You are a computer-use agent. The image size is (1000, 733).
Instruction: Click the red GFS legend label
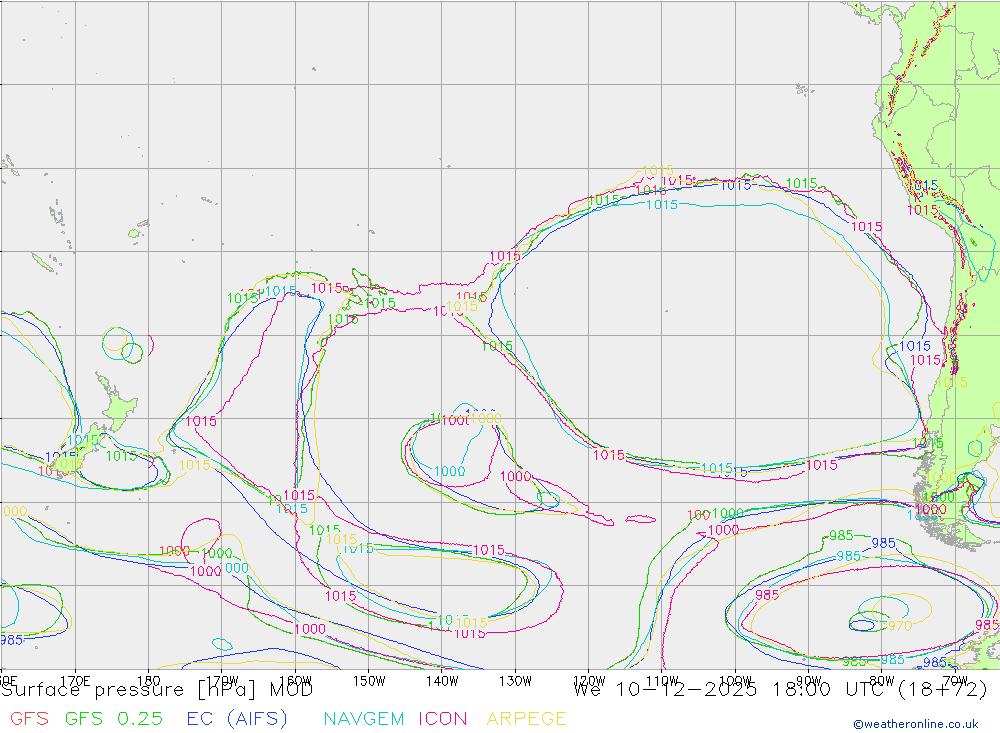[x=29, y=718]
